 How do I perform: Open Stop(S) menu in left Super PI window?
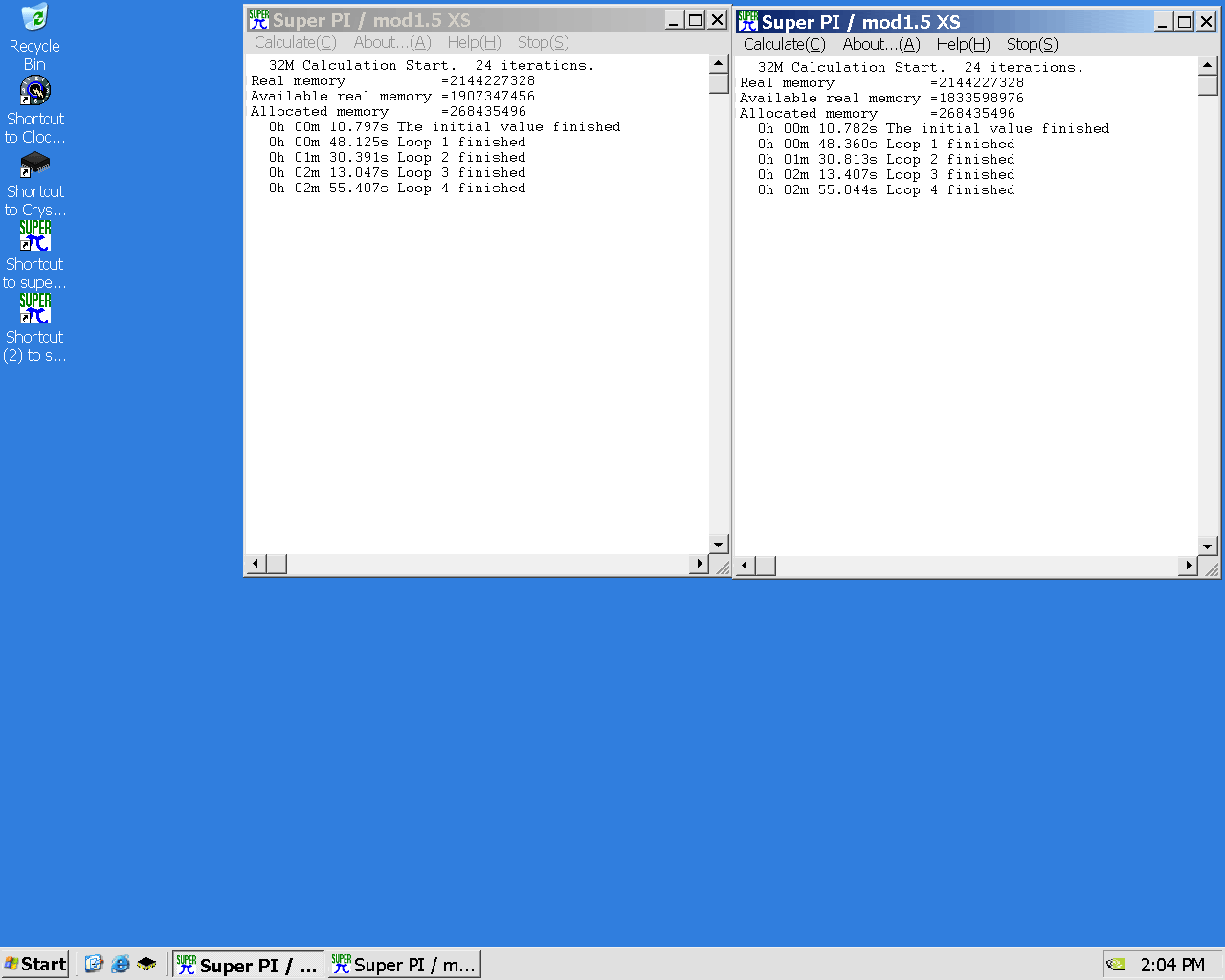click(x=544, y=42)
